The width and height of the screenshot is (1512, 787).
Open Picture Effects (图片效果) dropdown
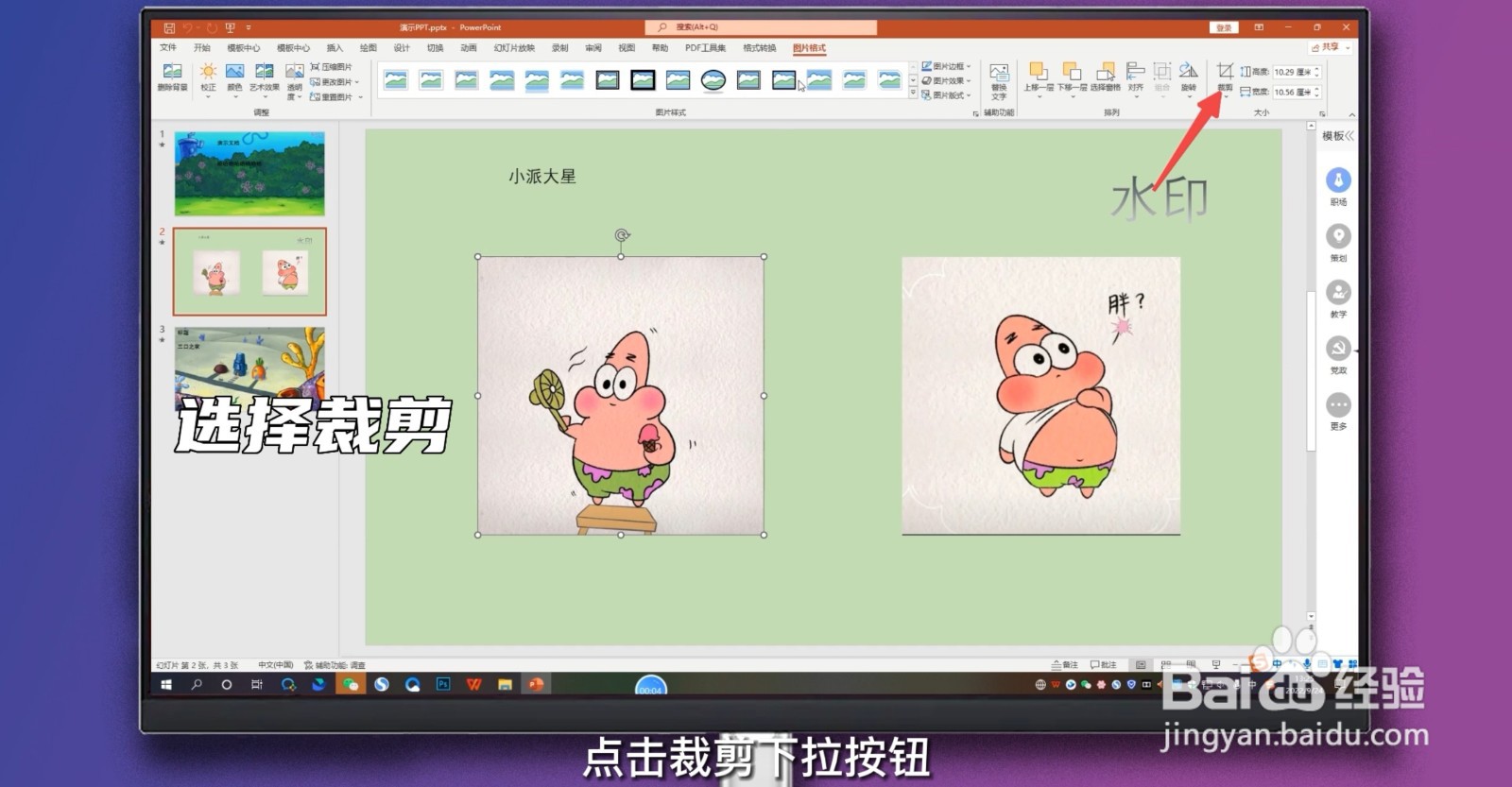[946, 81]
